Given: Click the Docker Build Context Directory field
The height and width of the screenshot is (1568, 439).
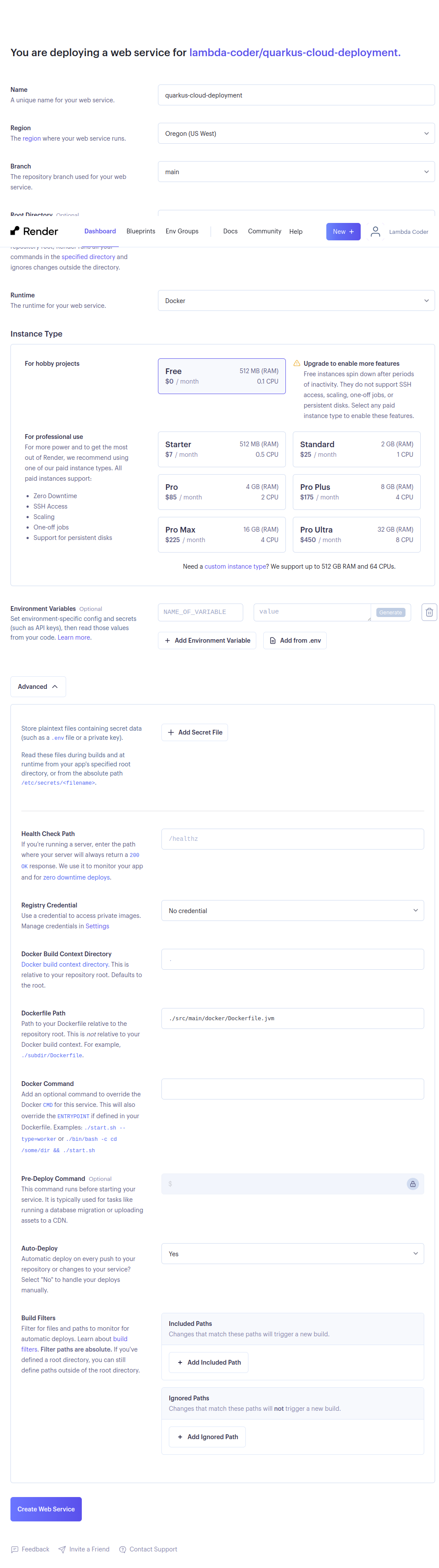Looking at the screenshot, I should click(292, 959).
